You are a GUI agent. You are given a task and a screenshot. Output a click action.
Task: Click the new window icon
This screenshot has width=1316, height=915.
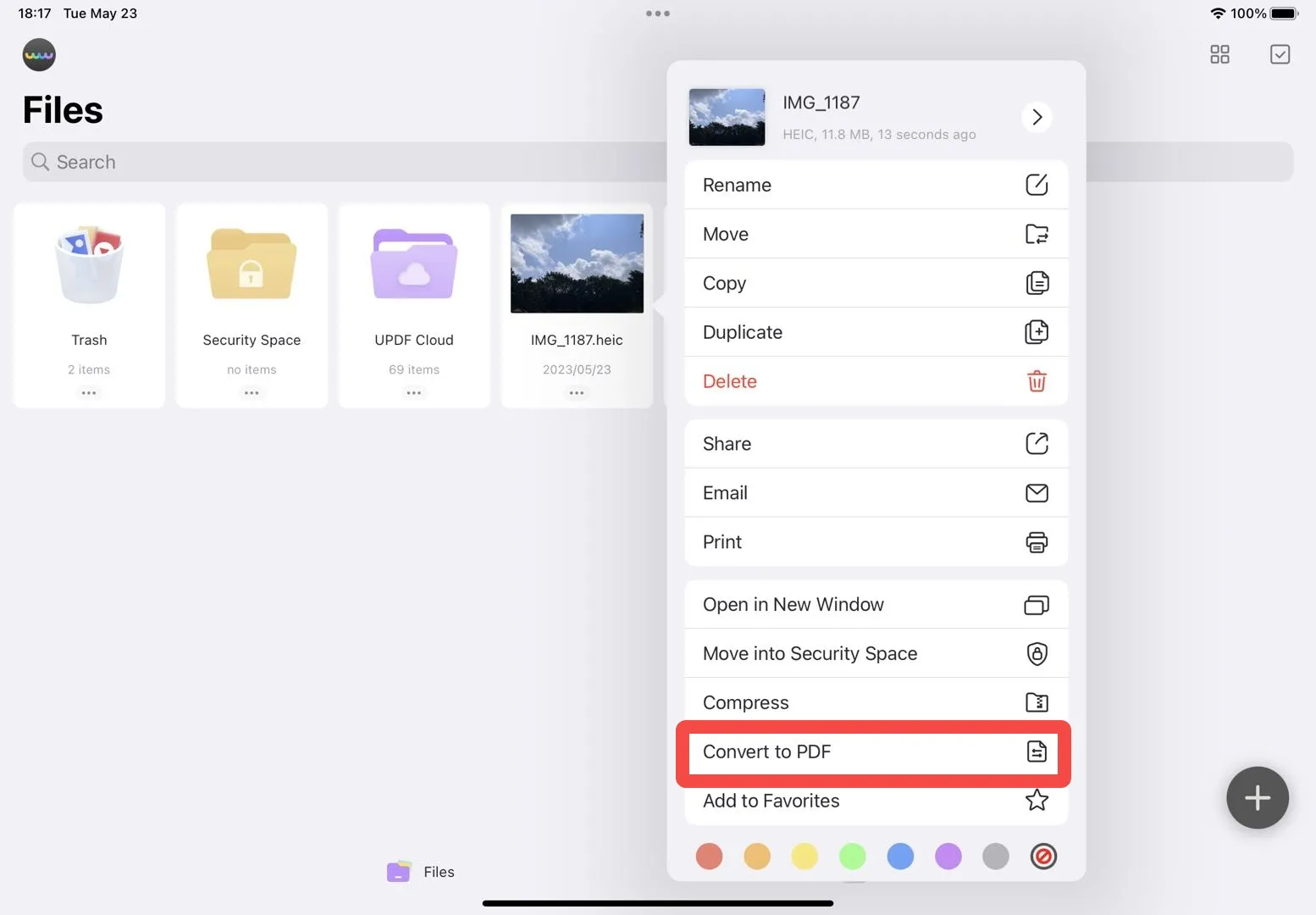click(x=1037, y=605)
